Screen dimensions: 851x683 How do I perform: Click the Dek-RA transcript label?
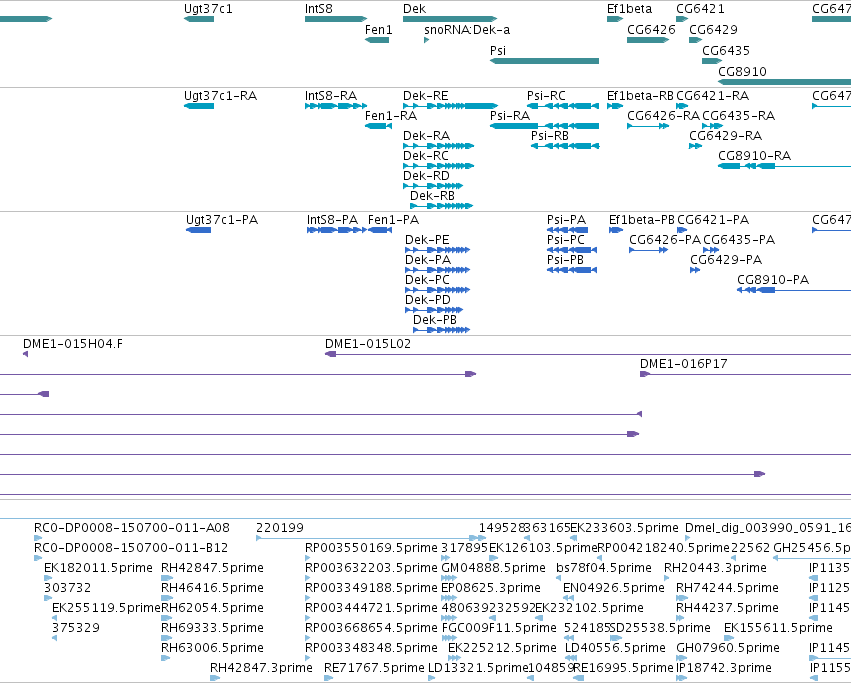(427, 136)
